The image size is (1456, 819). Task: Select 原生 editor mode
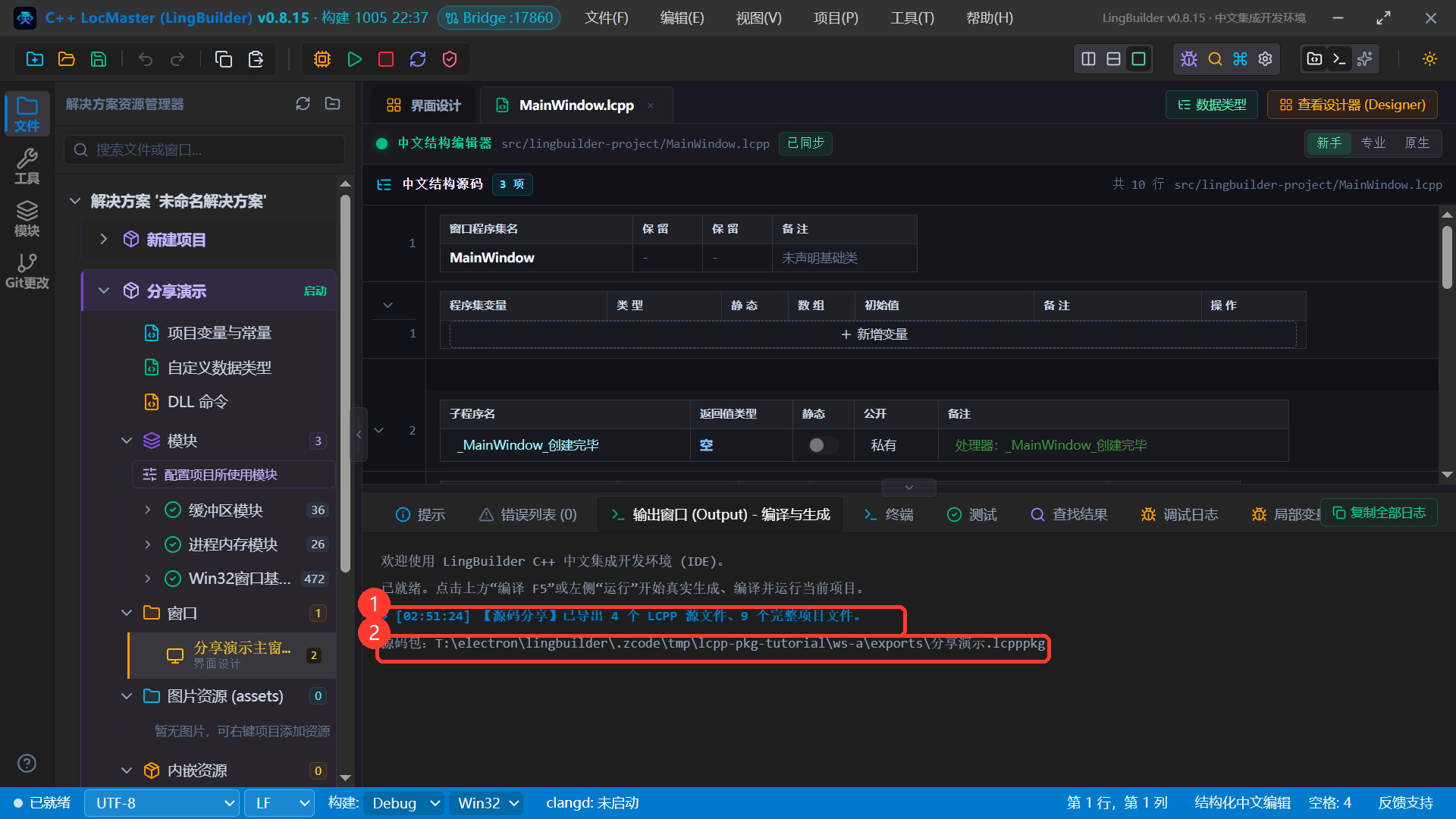tap(1417, 143)
